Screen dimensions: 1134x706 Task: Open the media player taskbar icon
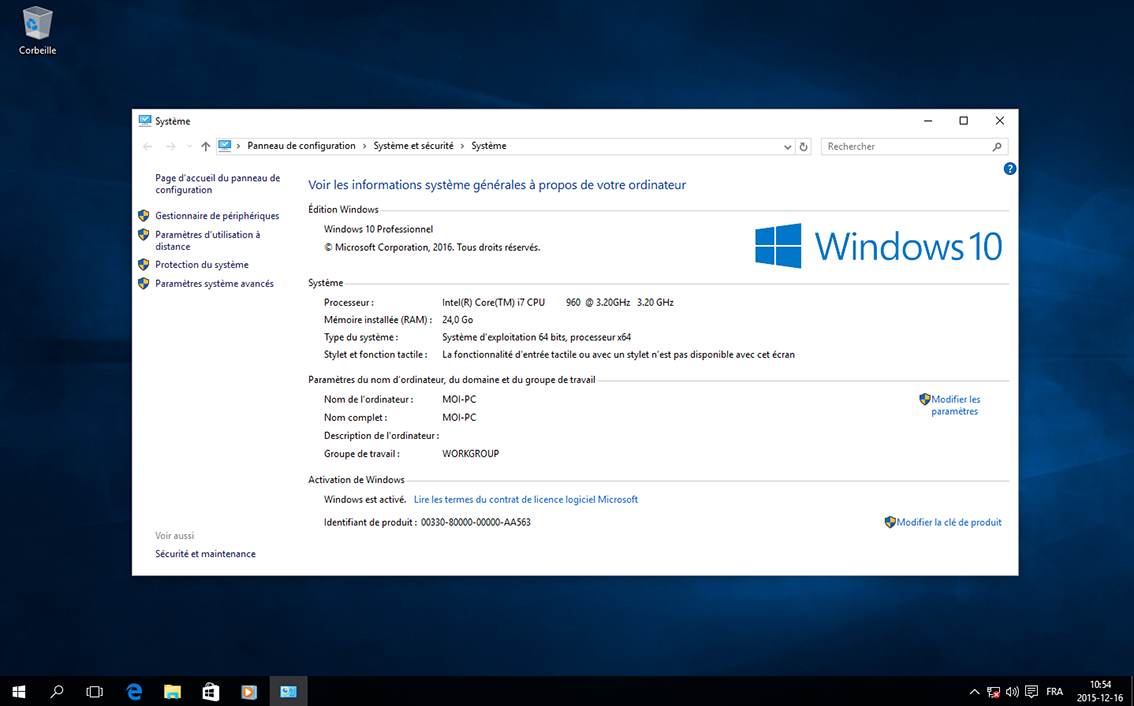coord(249,692)
